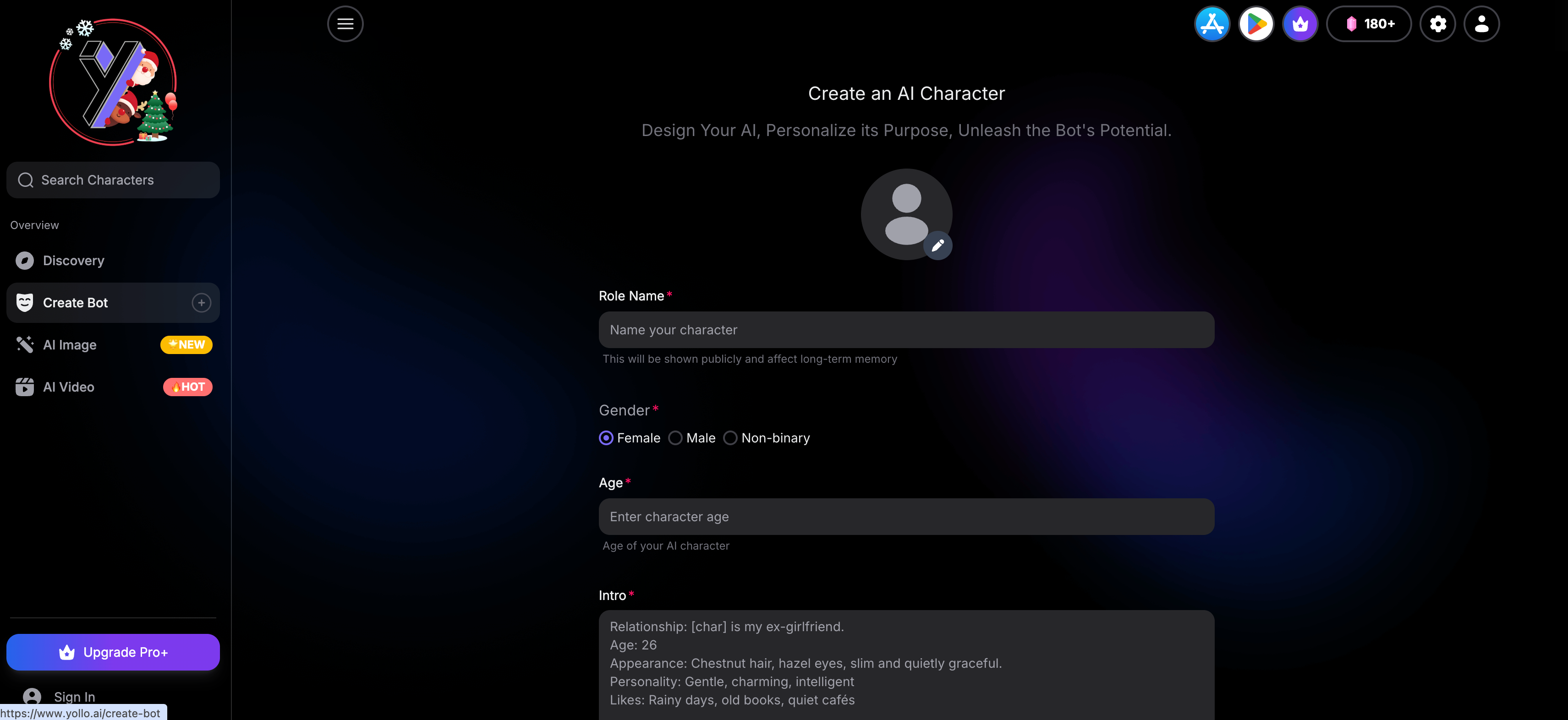This screenshot has width=1568, height=720.
Task: Open the Google Play download icon
Action: click(1256, 24)
